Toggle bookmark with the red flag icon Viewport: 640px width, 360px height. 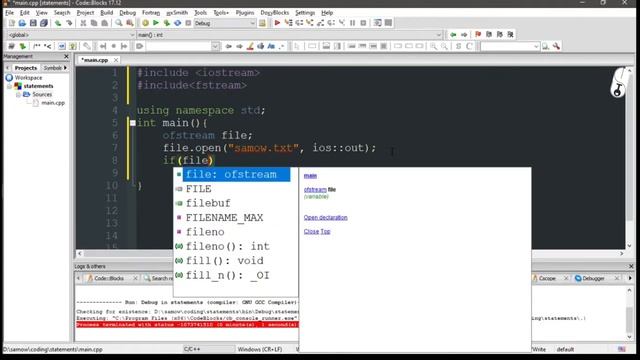pos(478,35)
